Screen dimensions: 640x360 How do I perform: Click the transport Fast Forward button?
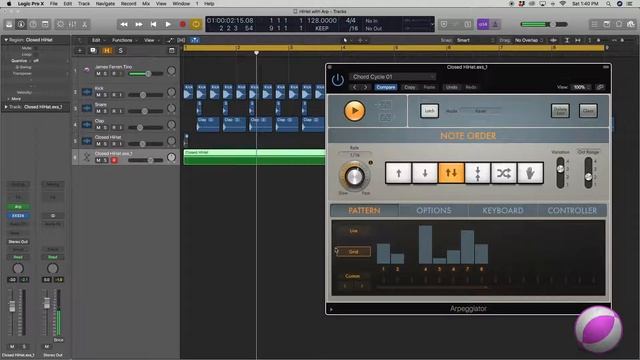tap(139, 24)
